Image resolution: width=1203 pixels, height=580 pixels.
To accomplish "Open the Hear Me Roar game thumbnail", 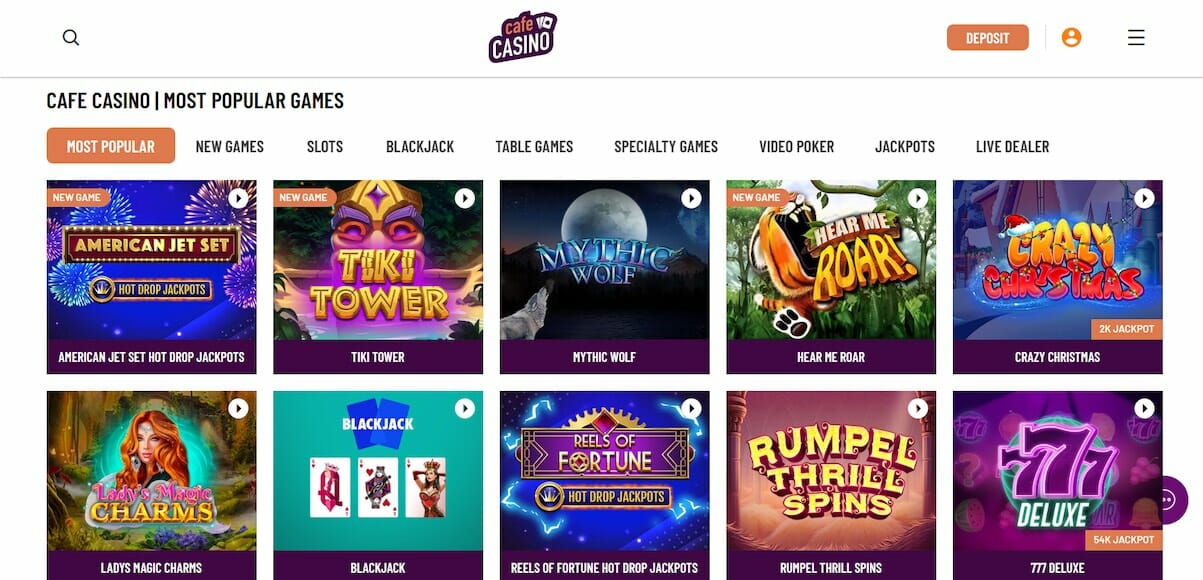I will [830, 270].
